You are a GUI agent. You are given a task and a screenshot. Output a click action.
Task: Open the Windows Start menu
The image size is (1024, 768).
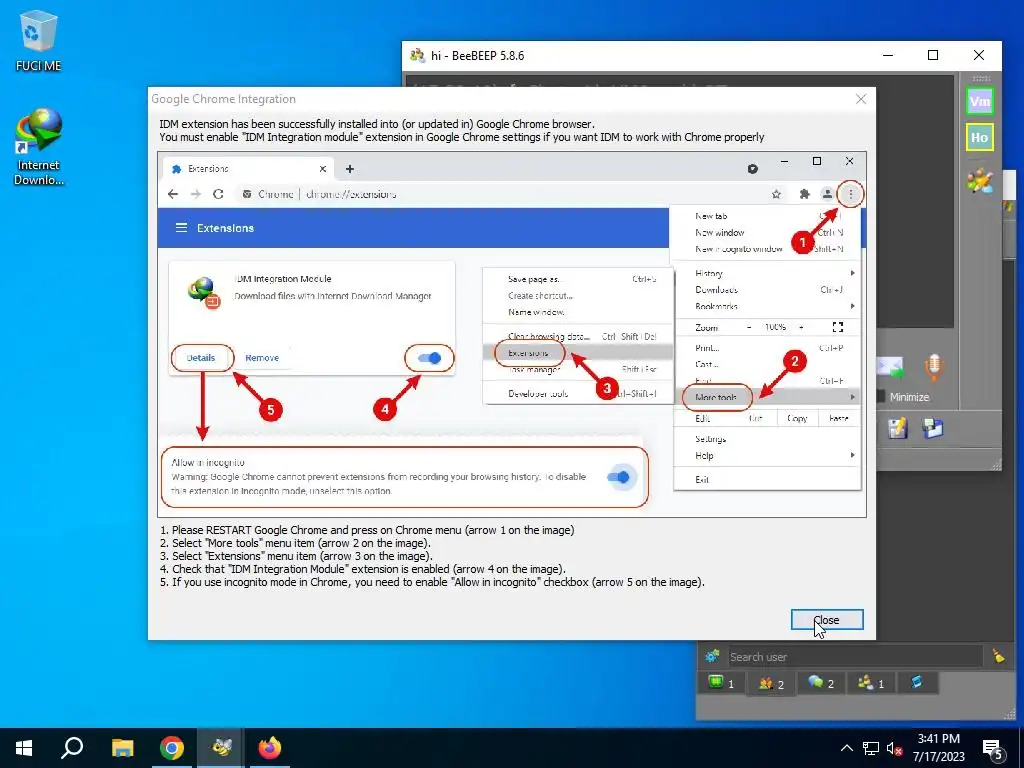click(24, 748)
